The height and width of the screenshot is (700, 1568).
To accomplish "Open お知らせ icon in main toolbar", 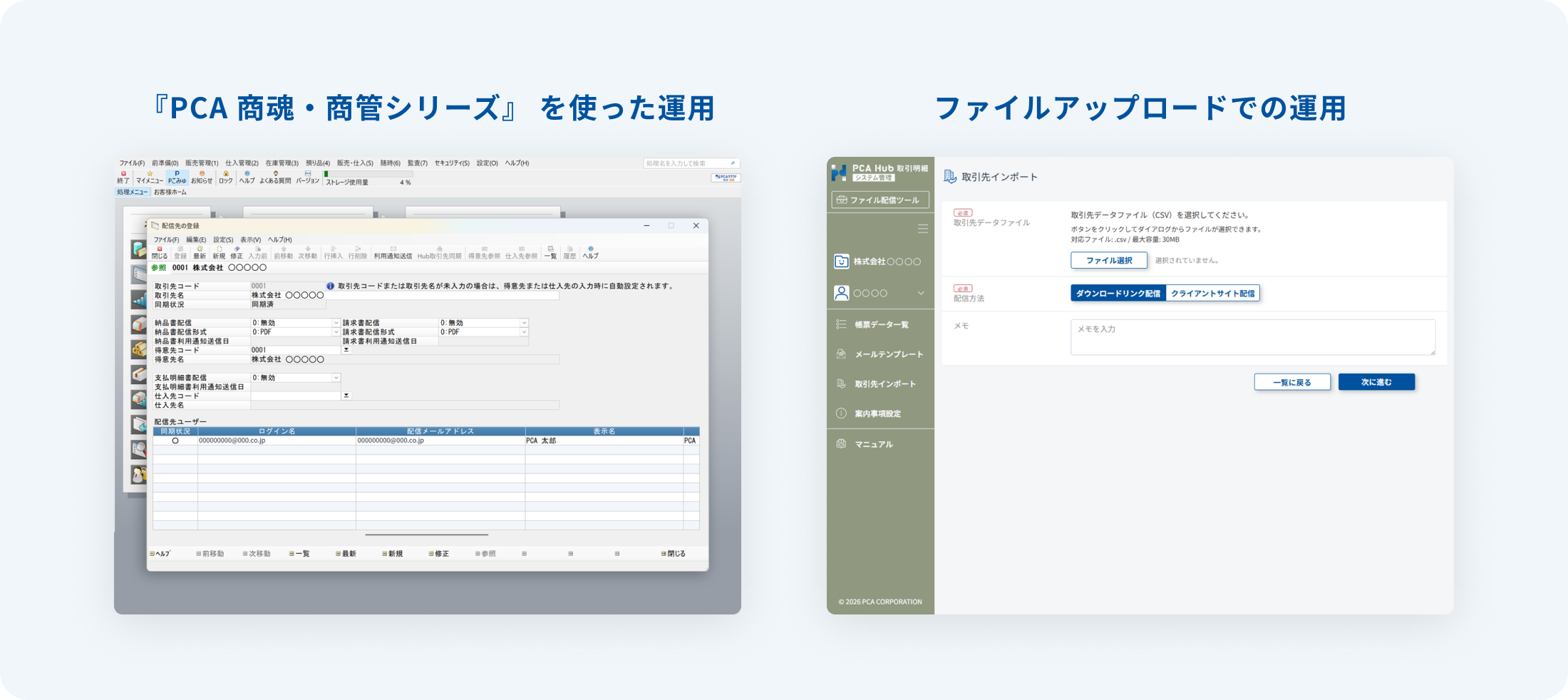I will click(x=202, y=177).
